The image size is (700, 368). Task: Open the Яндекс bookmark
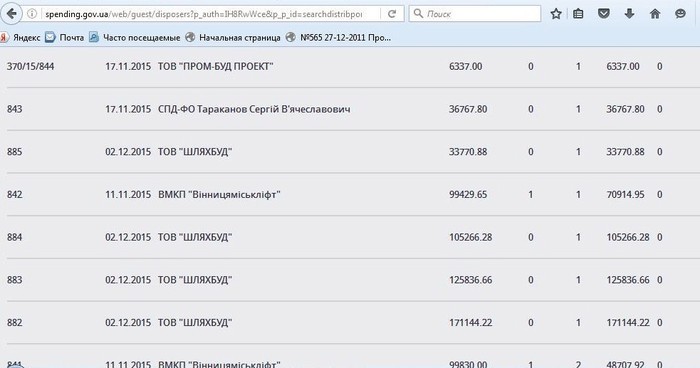[21, 38]
